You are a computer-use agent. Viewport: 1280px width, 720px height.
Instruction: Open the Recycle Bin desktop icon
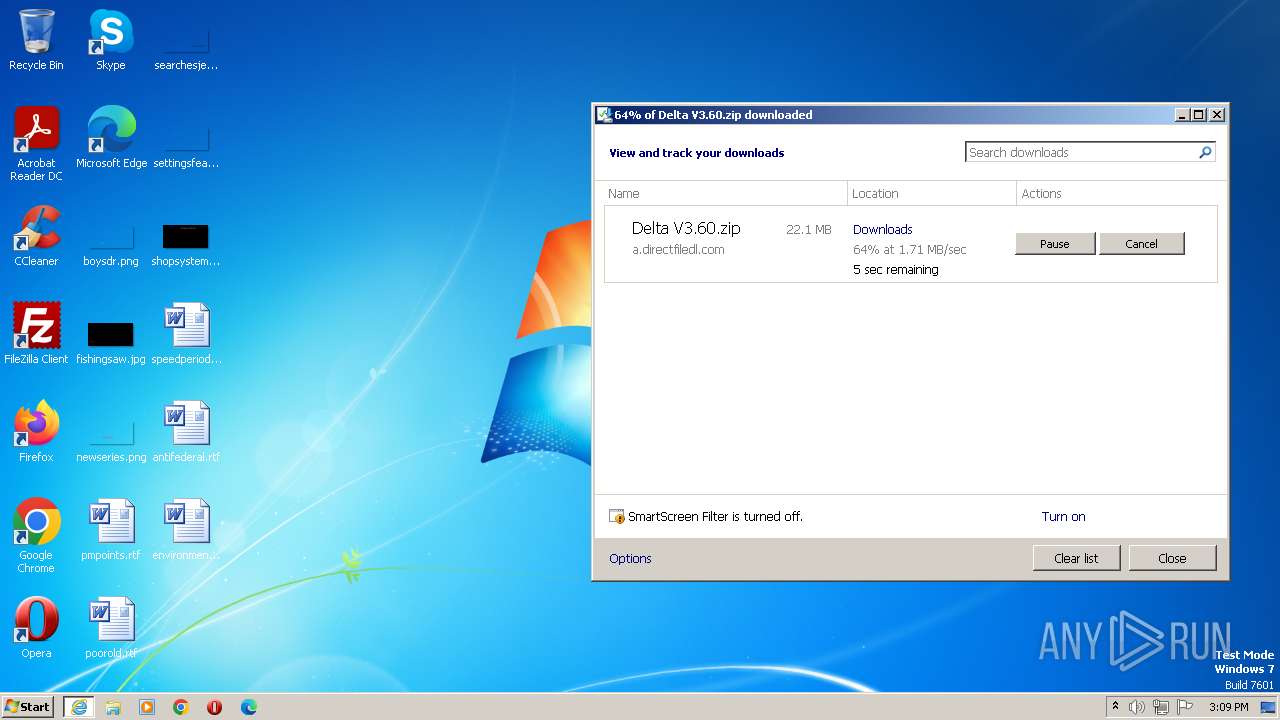pos(36,40)
